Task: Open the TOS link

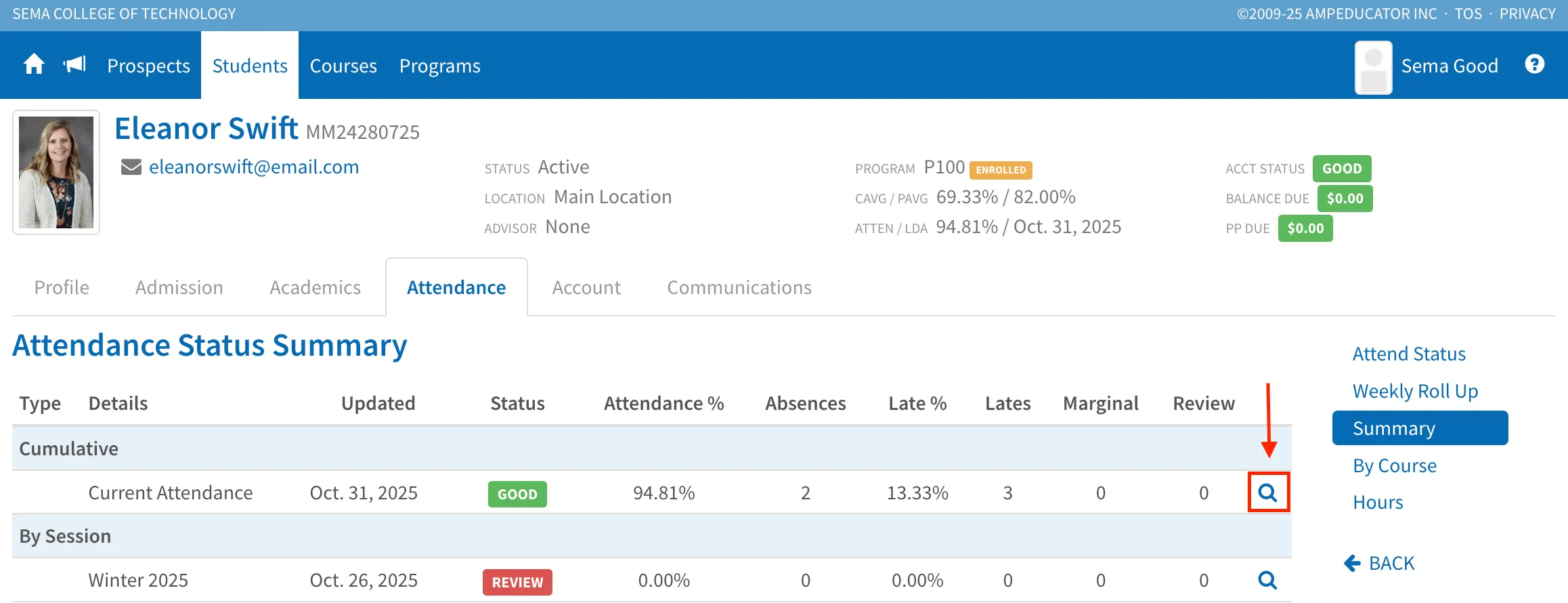Action: 1468,14
